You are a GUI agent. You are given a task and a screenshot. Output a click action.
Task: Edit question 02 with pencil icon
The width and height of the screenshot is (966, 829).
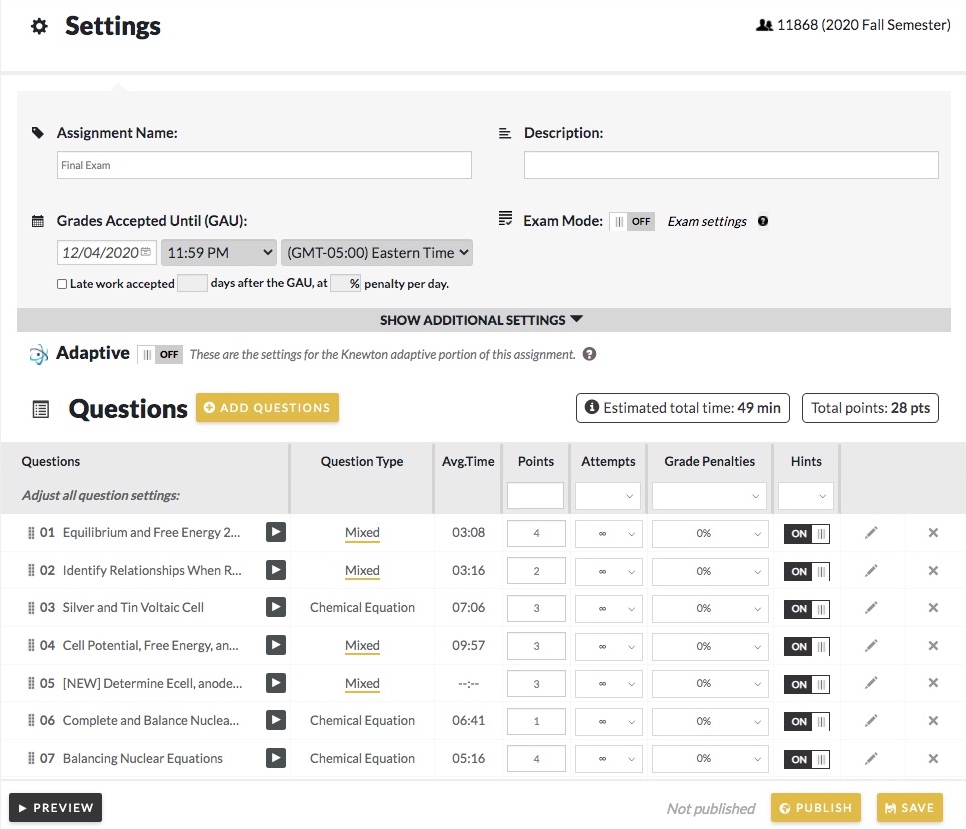(871, 571)
